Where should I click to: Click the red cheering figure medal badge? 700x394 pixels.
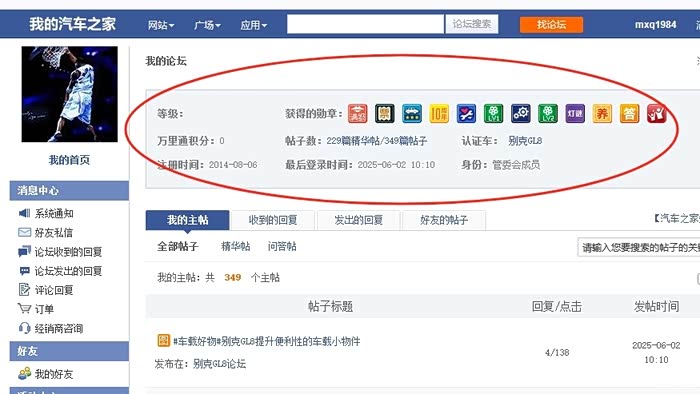pos(657,114)
